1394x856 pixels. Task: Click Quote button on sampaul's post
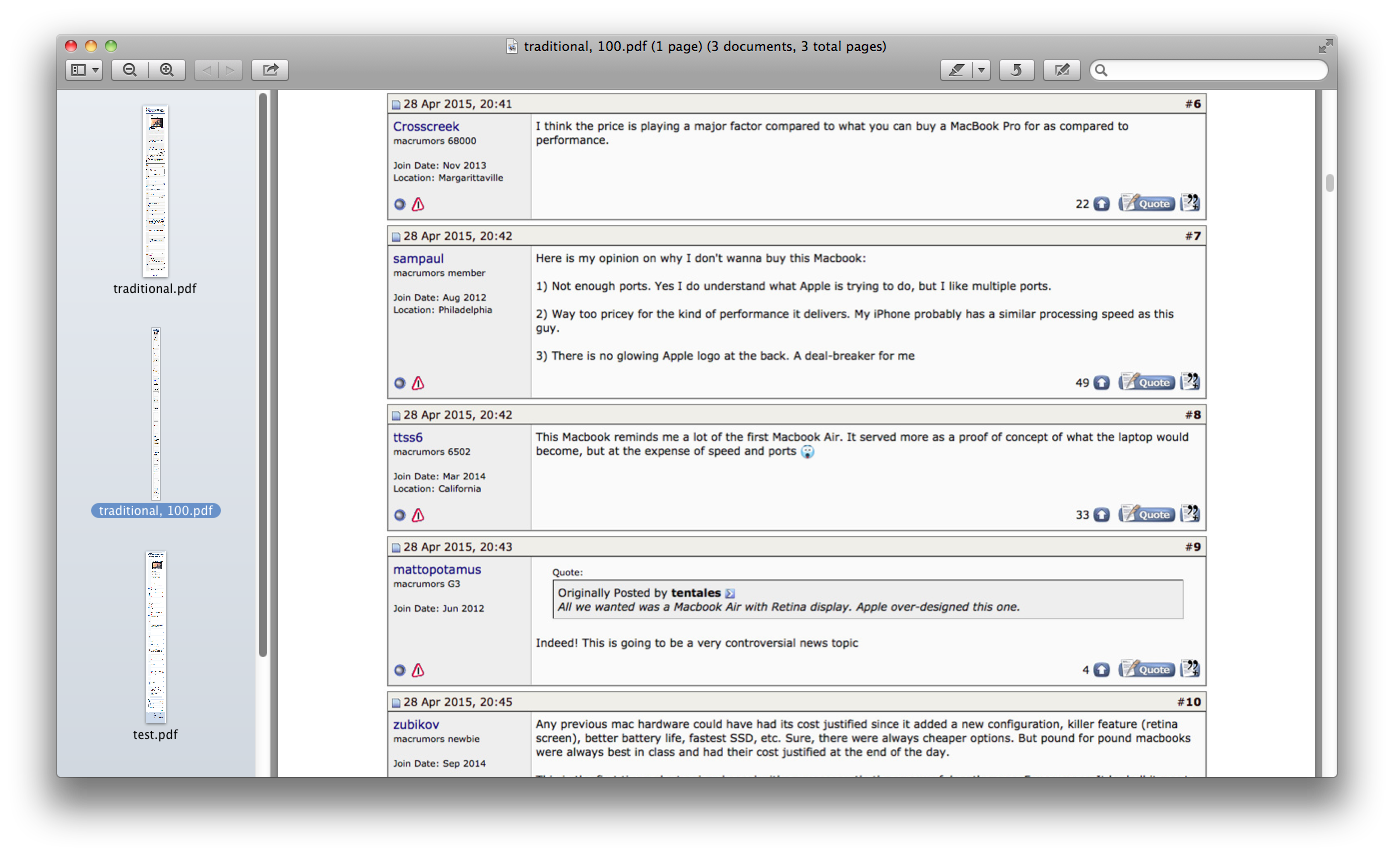1147,382
